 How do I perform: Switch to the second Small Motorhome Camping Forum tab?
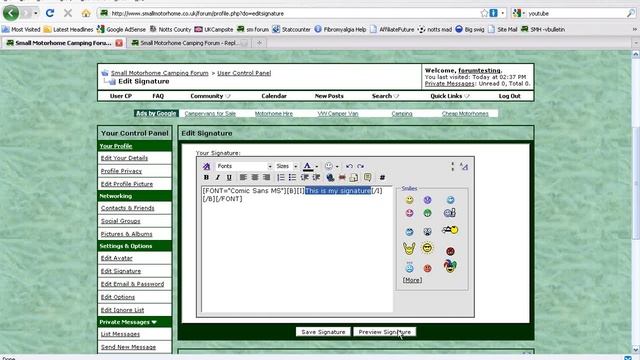pos(189,43)
